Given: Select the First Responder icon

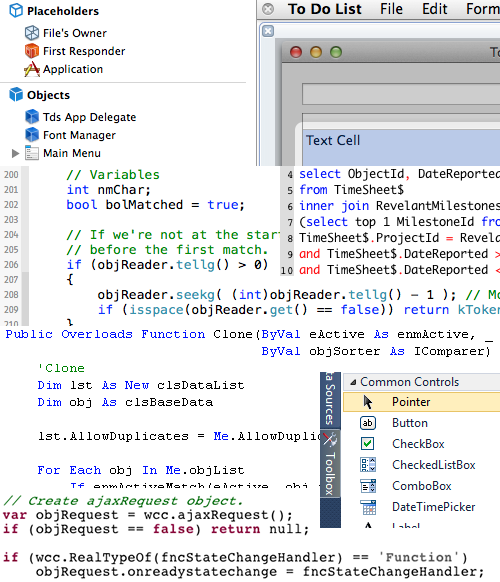Looking at the screenshot, I should [32, 51].
